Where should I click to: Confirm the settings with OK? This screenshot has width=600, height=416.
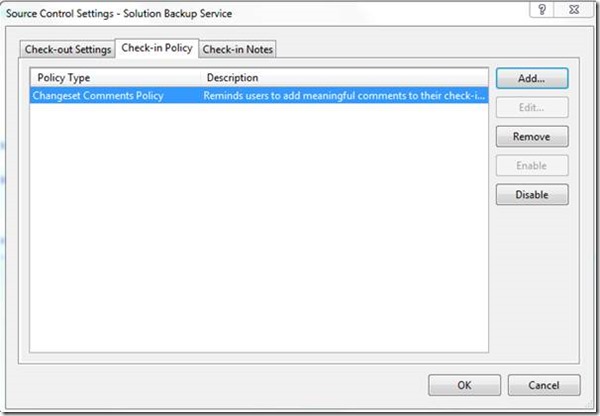[x=464, y=385]
